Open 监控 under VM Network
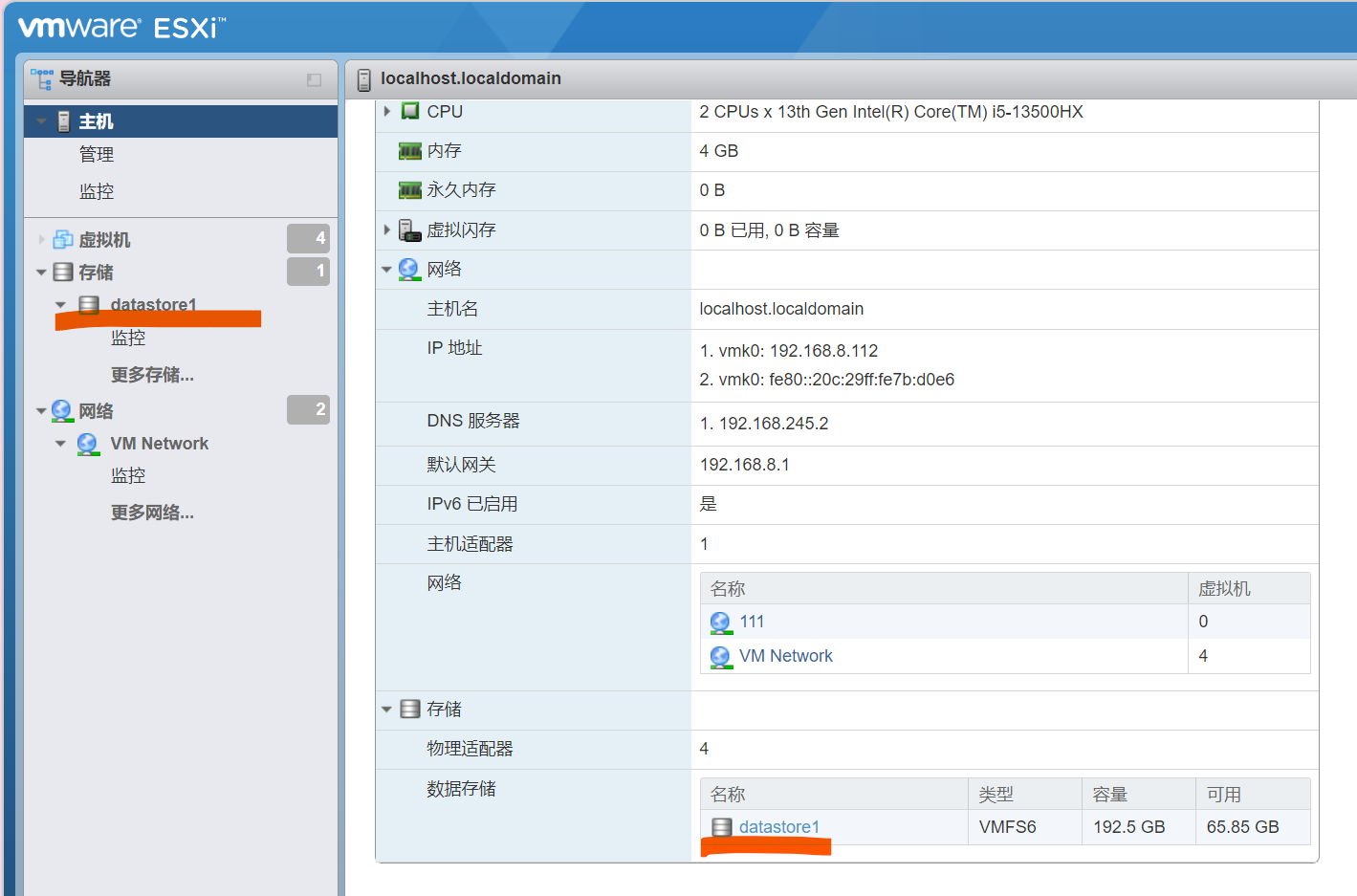This screenshot has width=1357, height=896. click(128, 475)
